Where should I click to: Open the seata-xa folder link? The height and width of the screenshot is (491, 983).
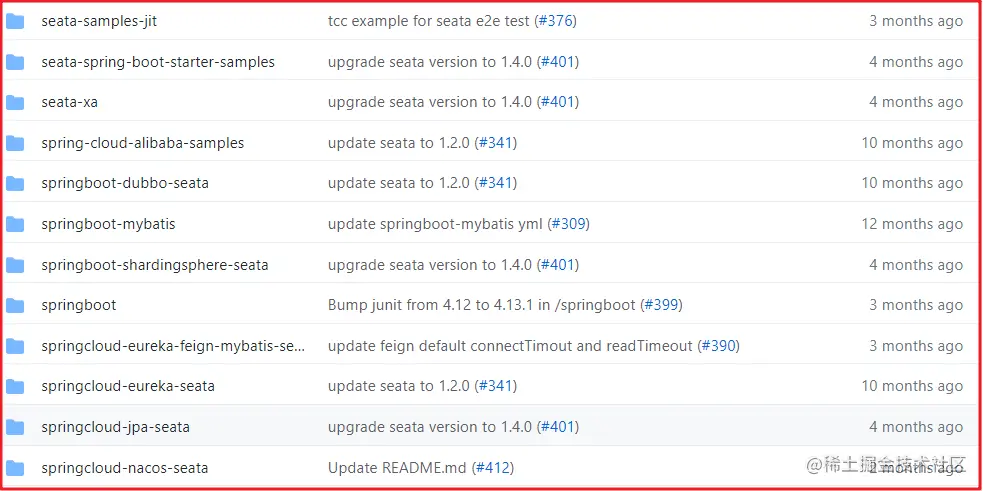click(70, 102)
